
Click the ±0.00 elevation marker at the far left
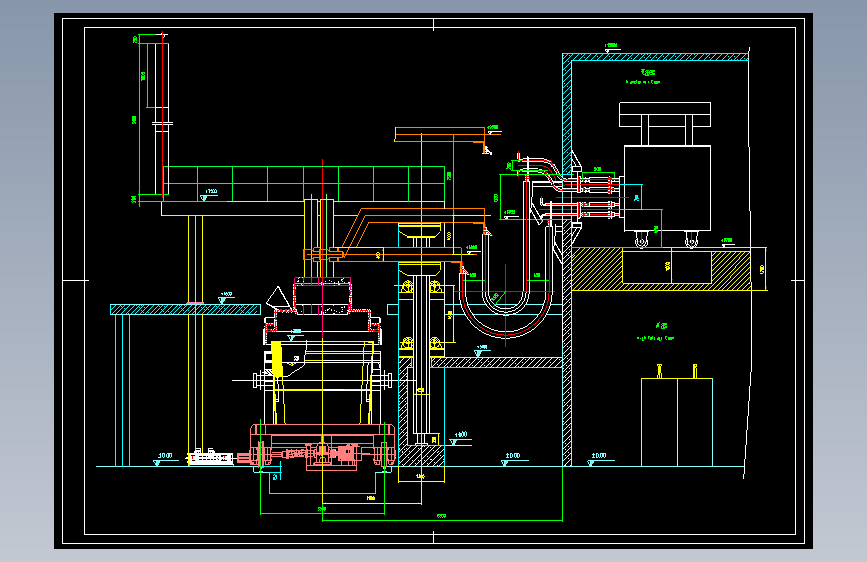coord(164,458)
